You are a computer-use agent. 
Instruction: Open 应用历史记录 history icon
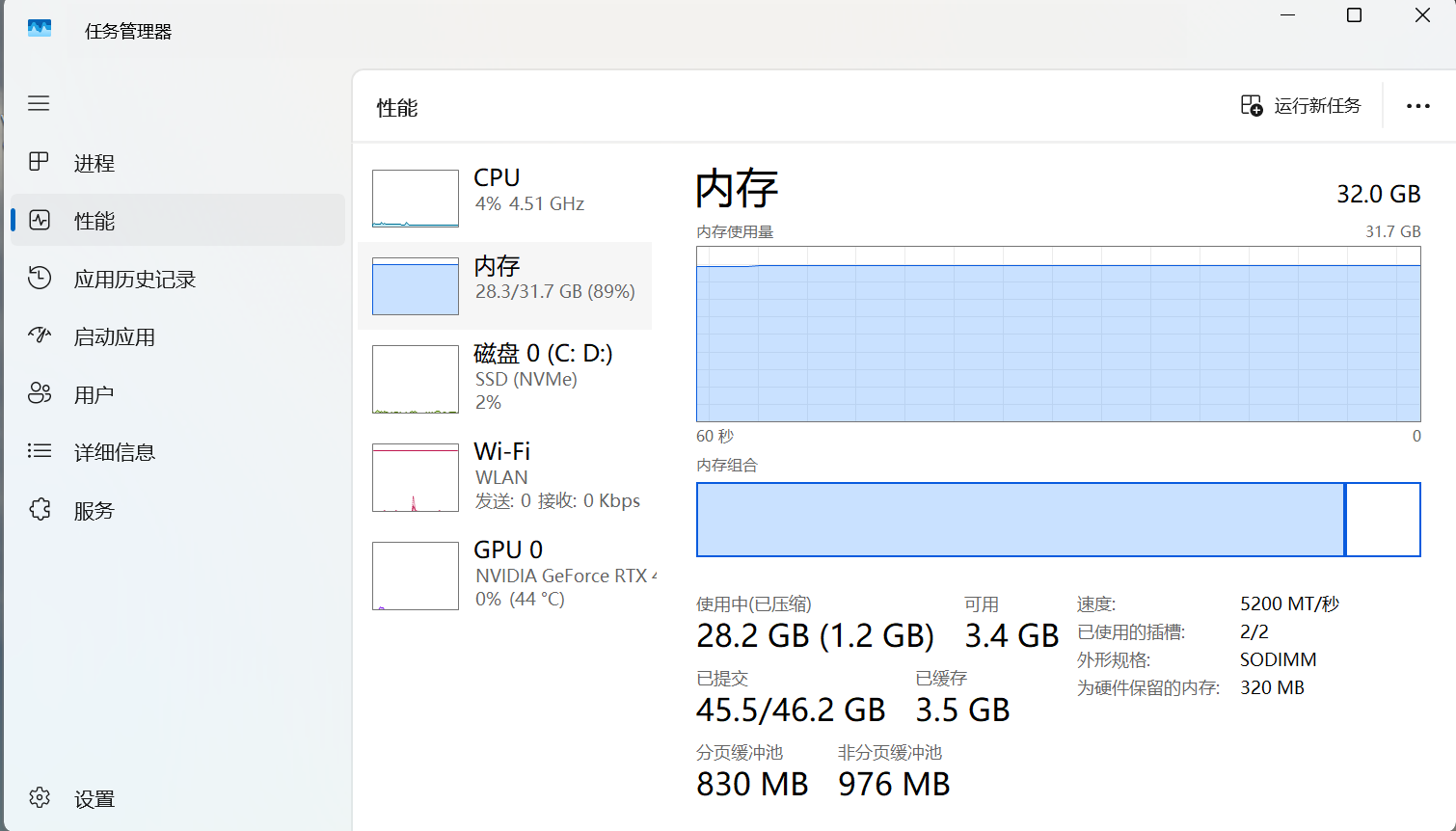pyautogui.click(x=39, y=278)
